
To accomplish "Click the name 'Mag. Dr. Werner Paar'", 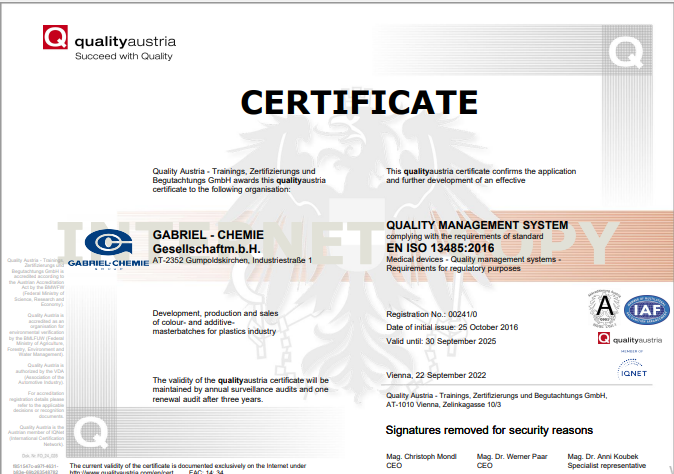I will tap(512, 456).
